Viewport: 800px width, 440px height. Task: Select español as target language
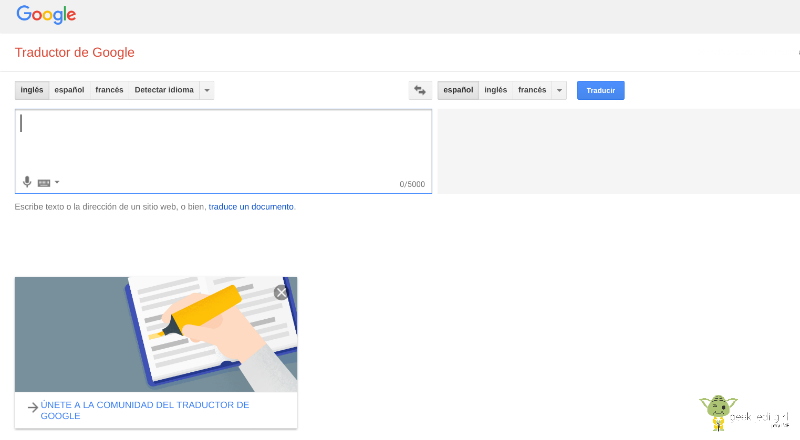tap(458, 90)
